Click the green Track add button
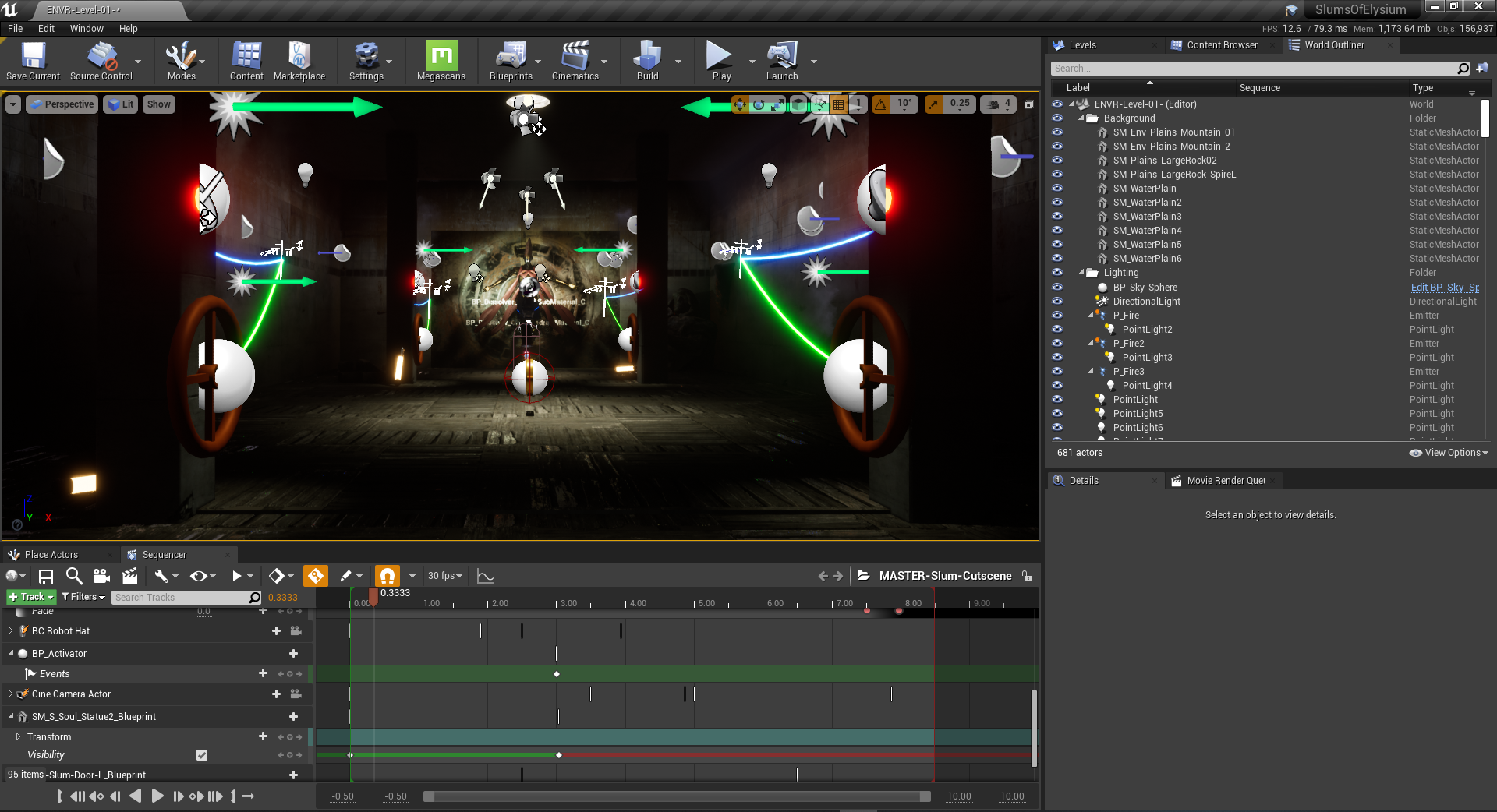 [x=31, y=597]
